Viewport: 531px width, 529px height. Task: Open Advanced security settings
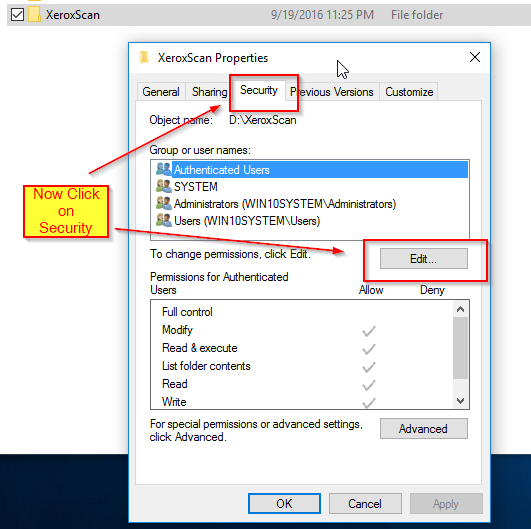coord(424,429)
